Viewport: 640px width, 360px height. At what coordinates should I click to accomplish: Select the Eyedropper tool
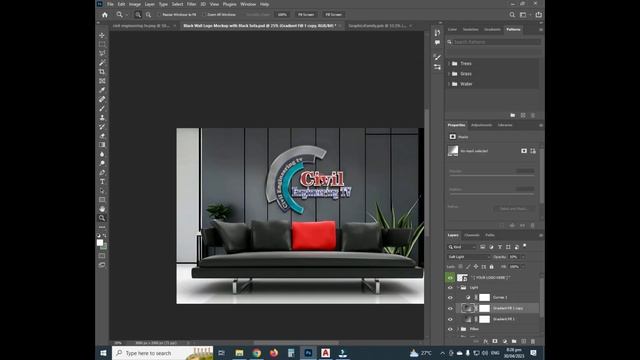[x=102, y=90]
